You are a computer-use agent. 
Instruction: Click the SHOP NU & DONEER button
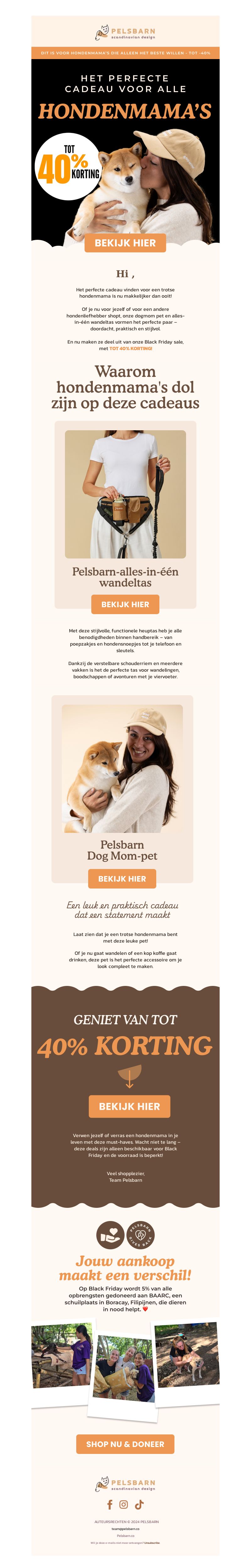125,1444
